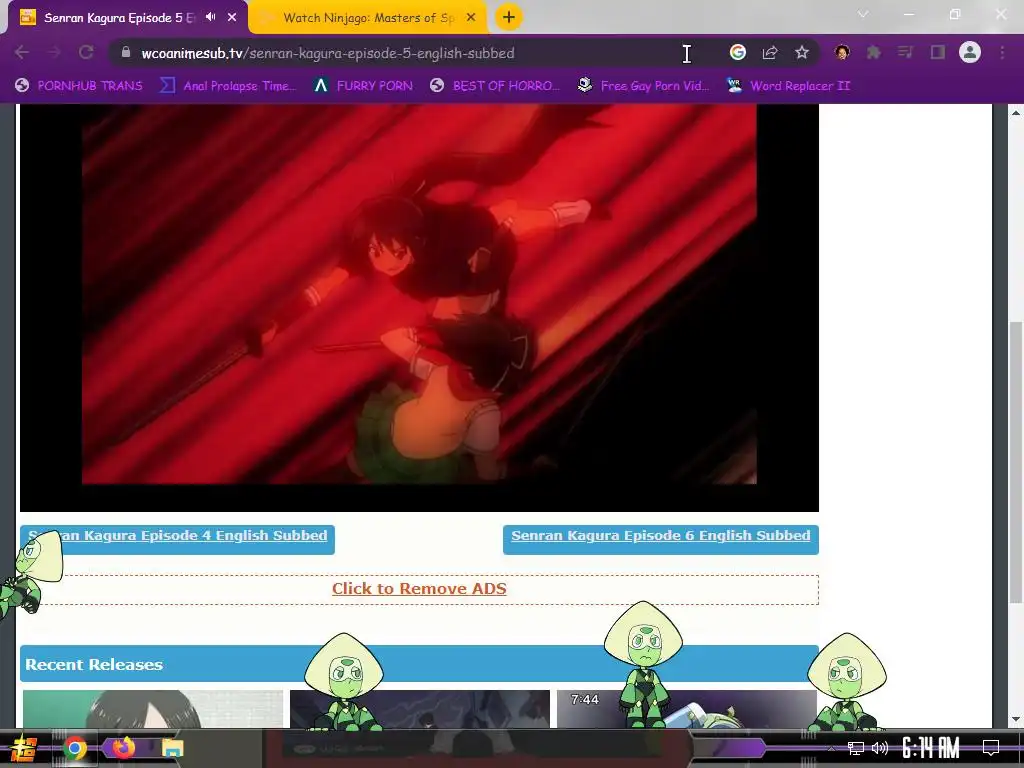Share this page icon
This screenshot has height=768, width=1024.
(770, 52)
